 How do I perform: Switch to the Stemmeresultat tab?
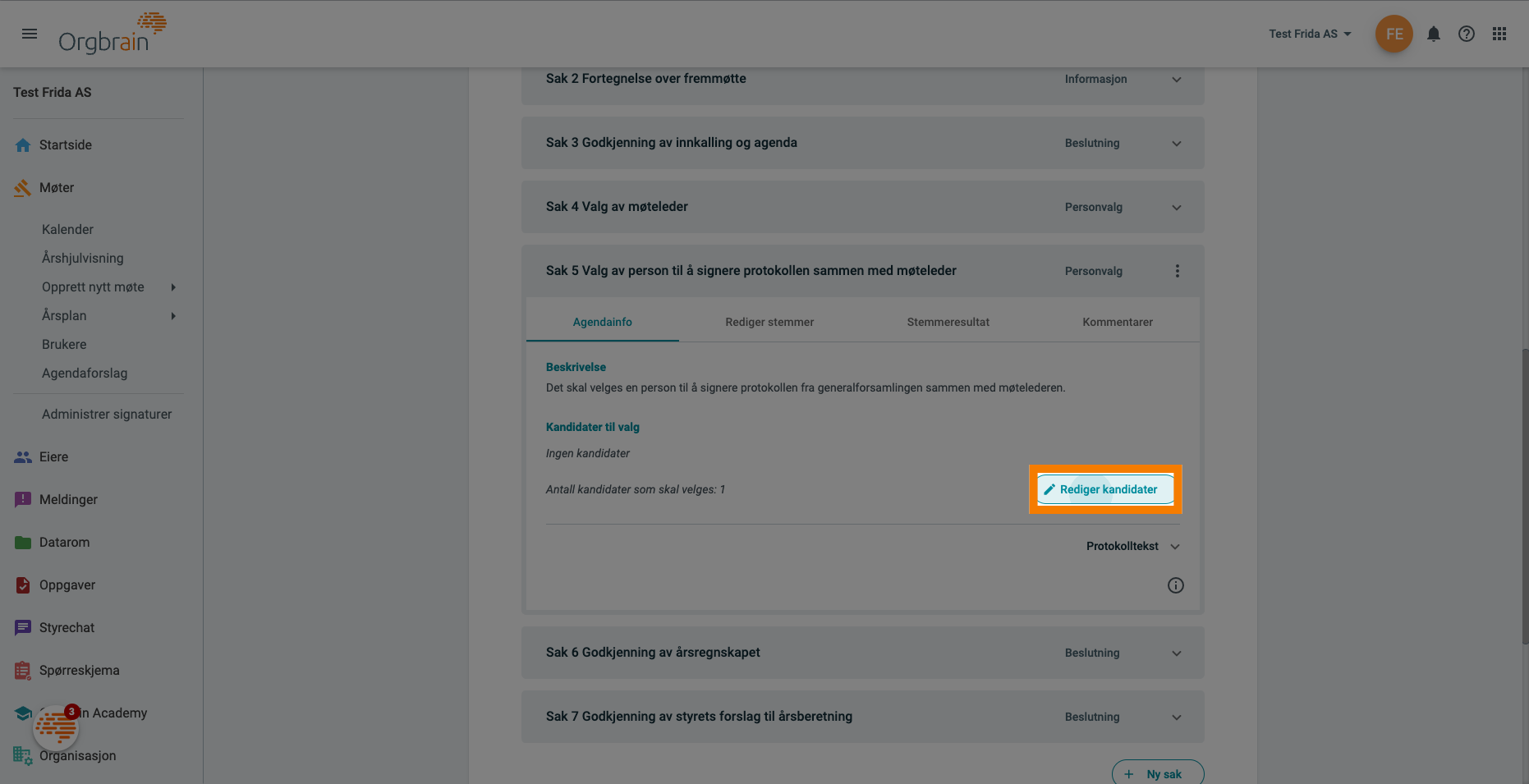pyautogui.click(x=948, y=322)
